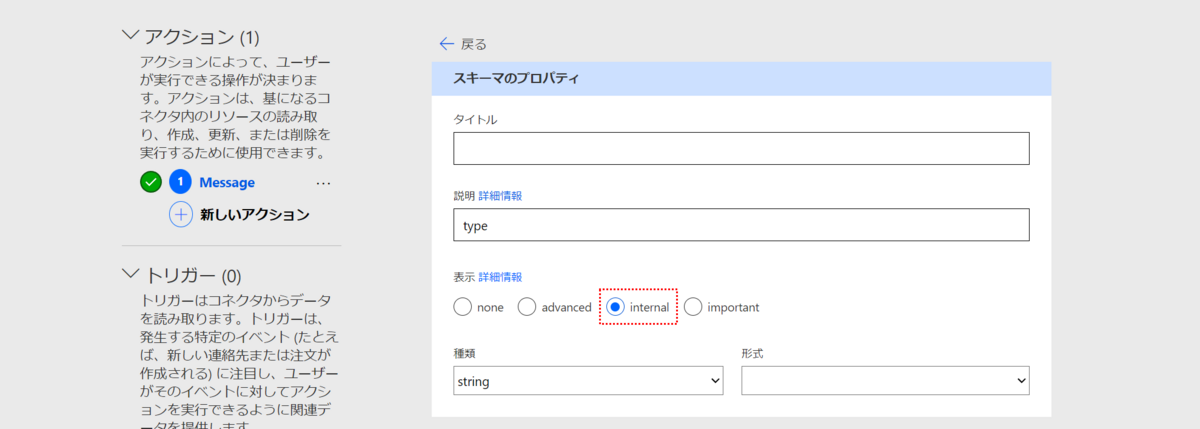This screenshot has height=429, width=1200.
Task: Click the green checkmark icon beside Message
Action: [151, 182]
